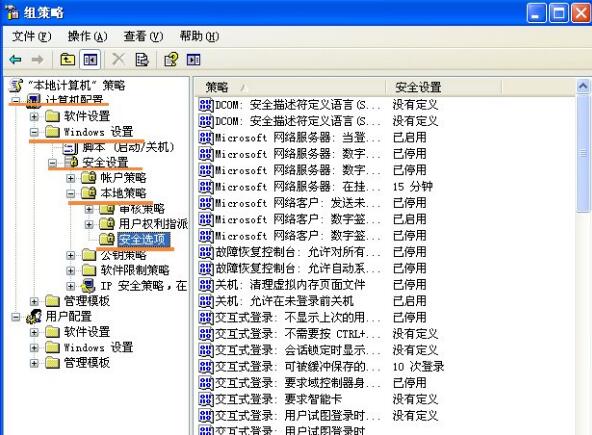This screenshot has height=435, width=592.
Task: Maximize the 组策略 window
Action: click(558, 13)
